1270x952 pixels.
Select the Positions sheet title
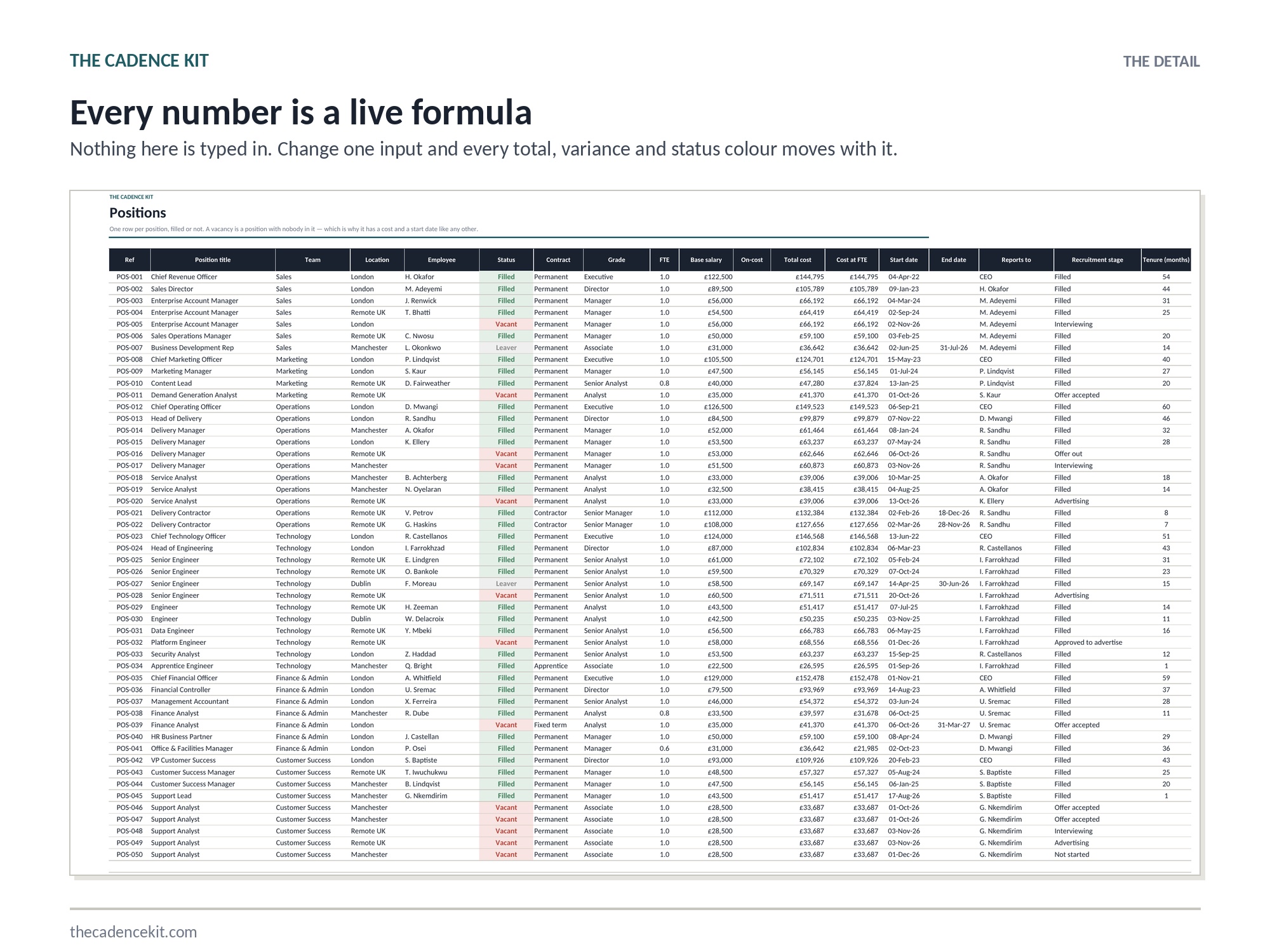click(x=138, y=213)
